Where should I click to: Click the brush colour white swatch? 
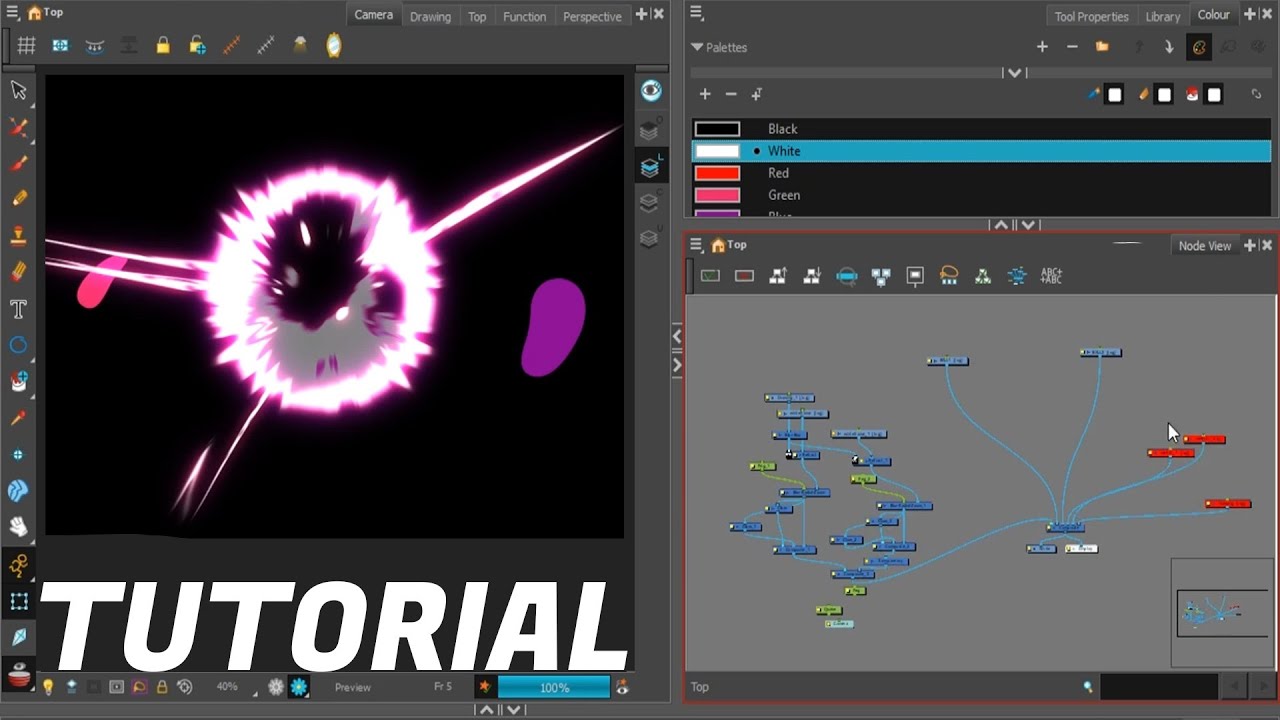[x=1115, y=95]
